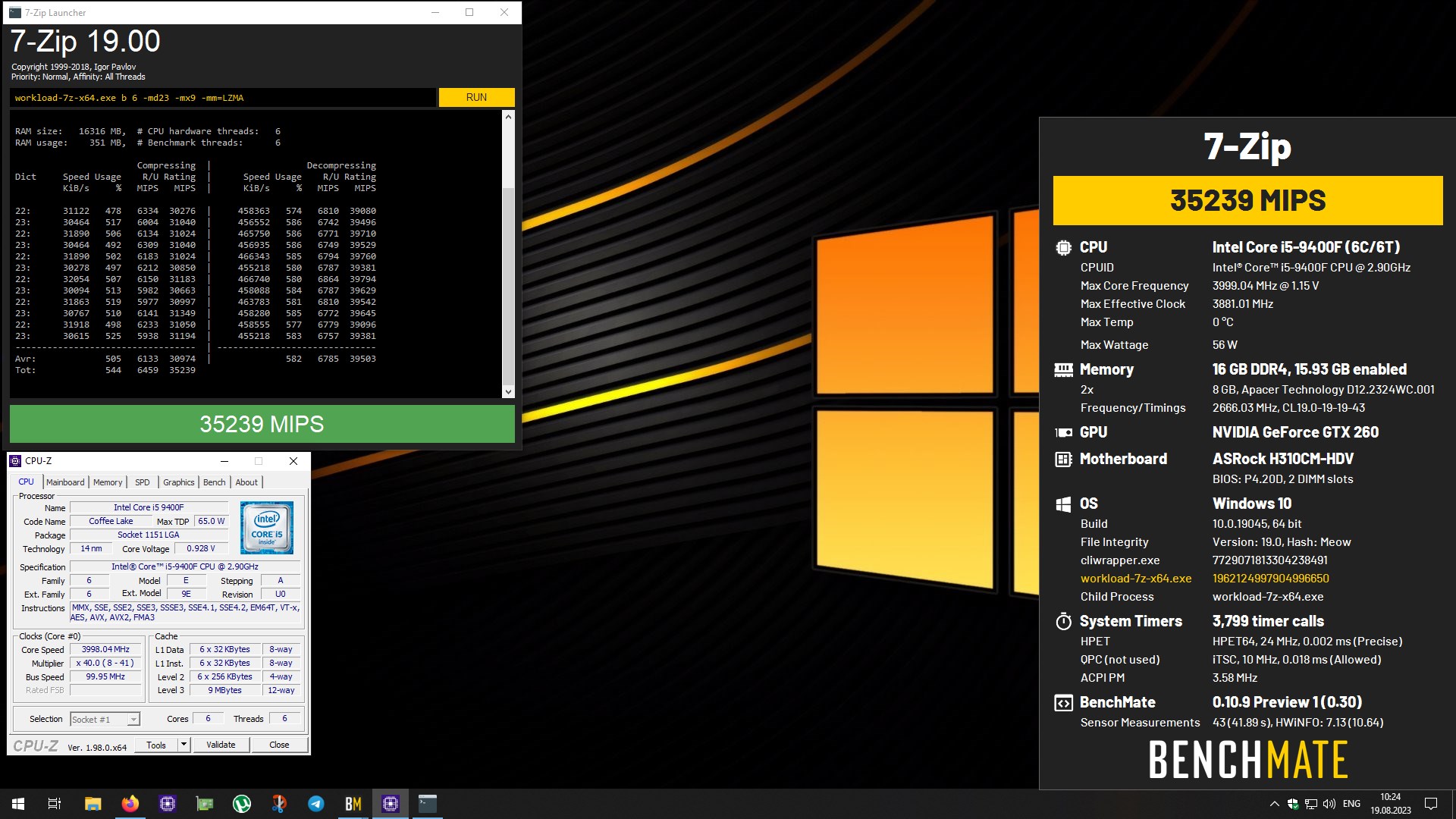Open Telegram from the taskbar

click(x=316, y=804)
